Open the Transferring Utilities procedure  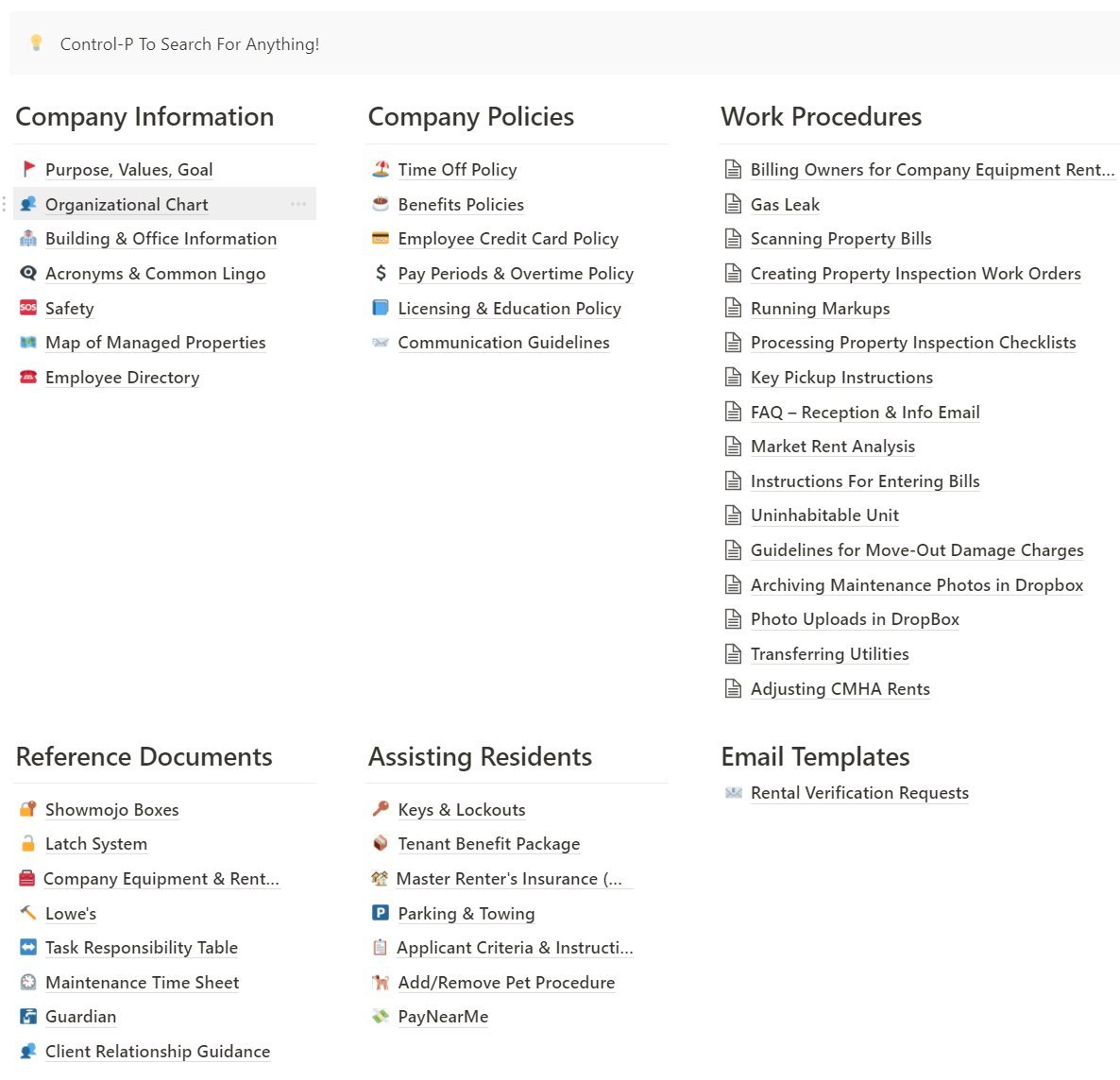click(x=830, y=653)
